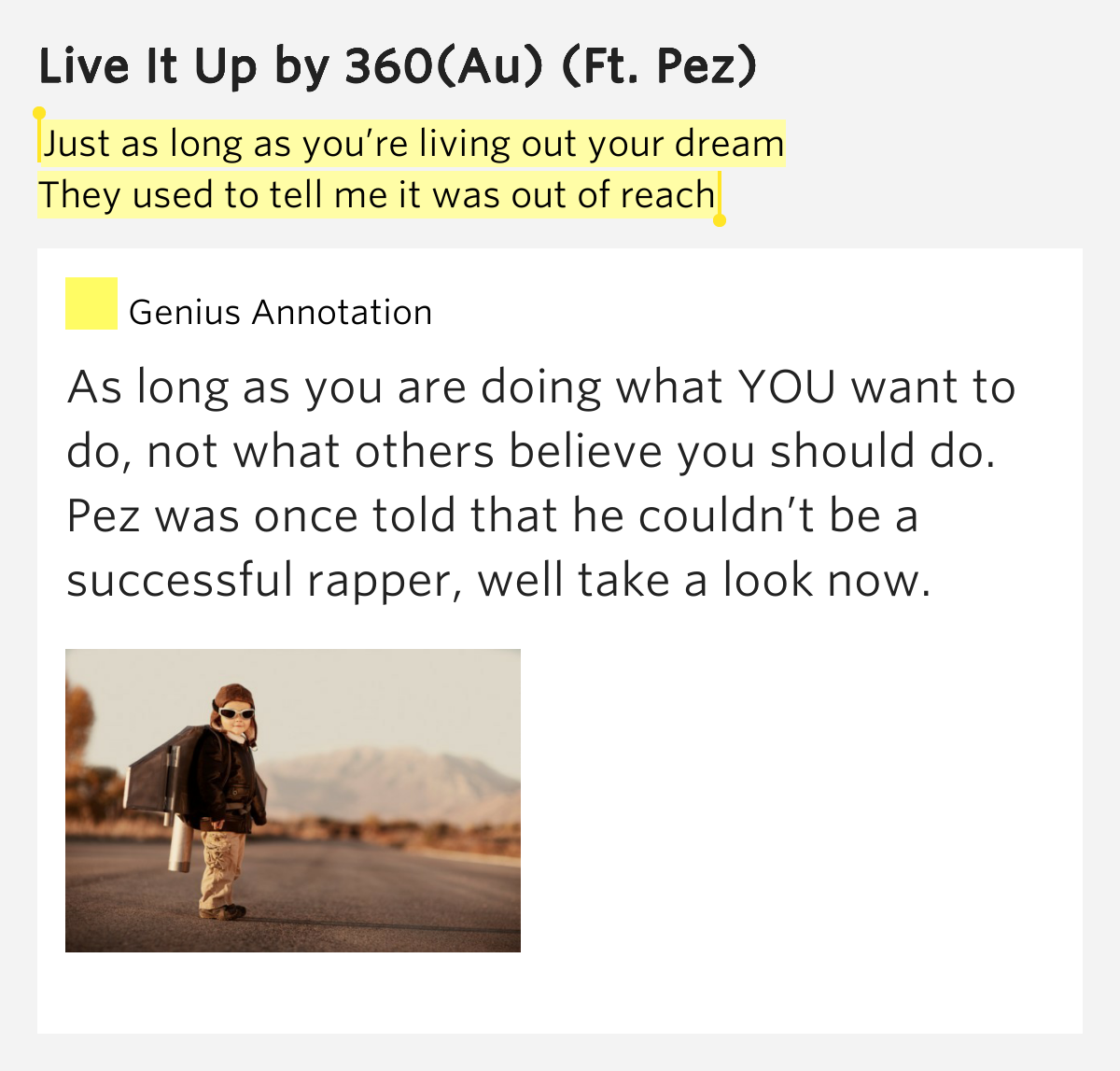Click '(Ft. Pez)' in the title
This screenshot has width=1120, height=1071.
(x=659, y=66)
